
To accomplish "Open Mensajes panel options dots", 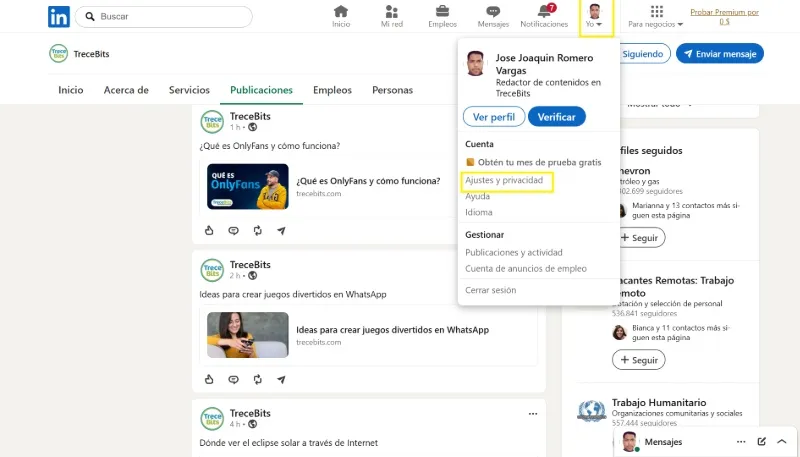I will [741, 442].
